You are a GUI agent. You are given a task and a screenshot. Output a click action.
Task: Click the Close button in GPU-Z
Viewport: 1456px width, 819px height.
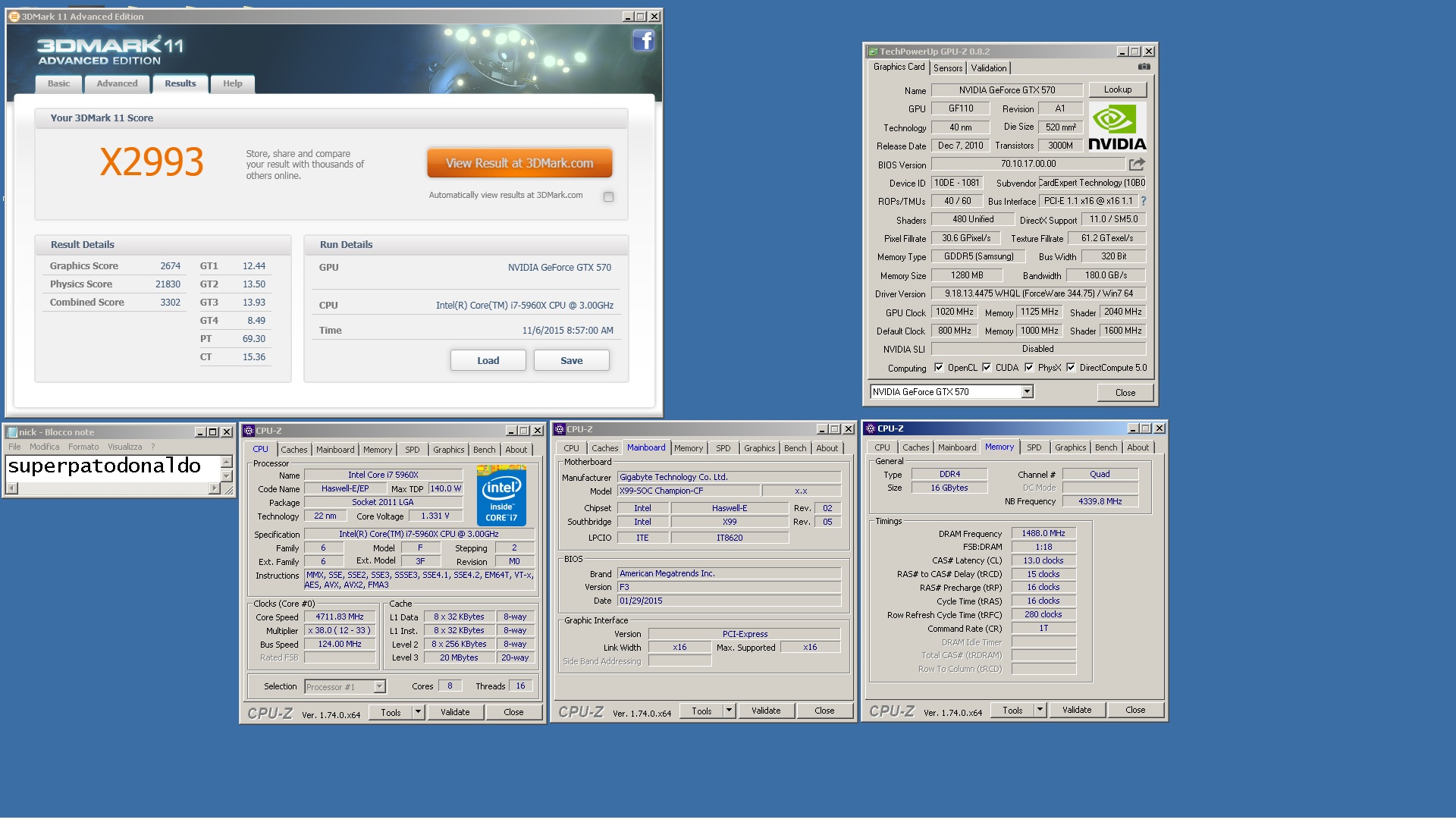click(x=1125, y=393)
